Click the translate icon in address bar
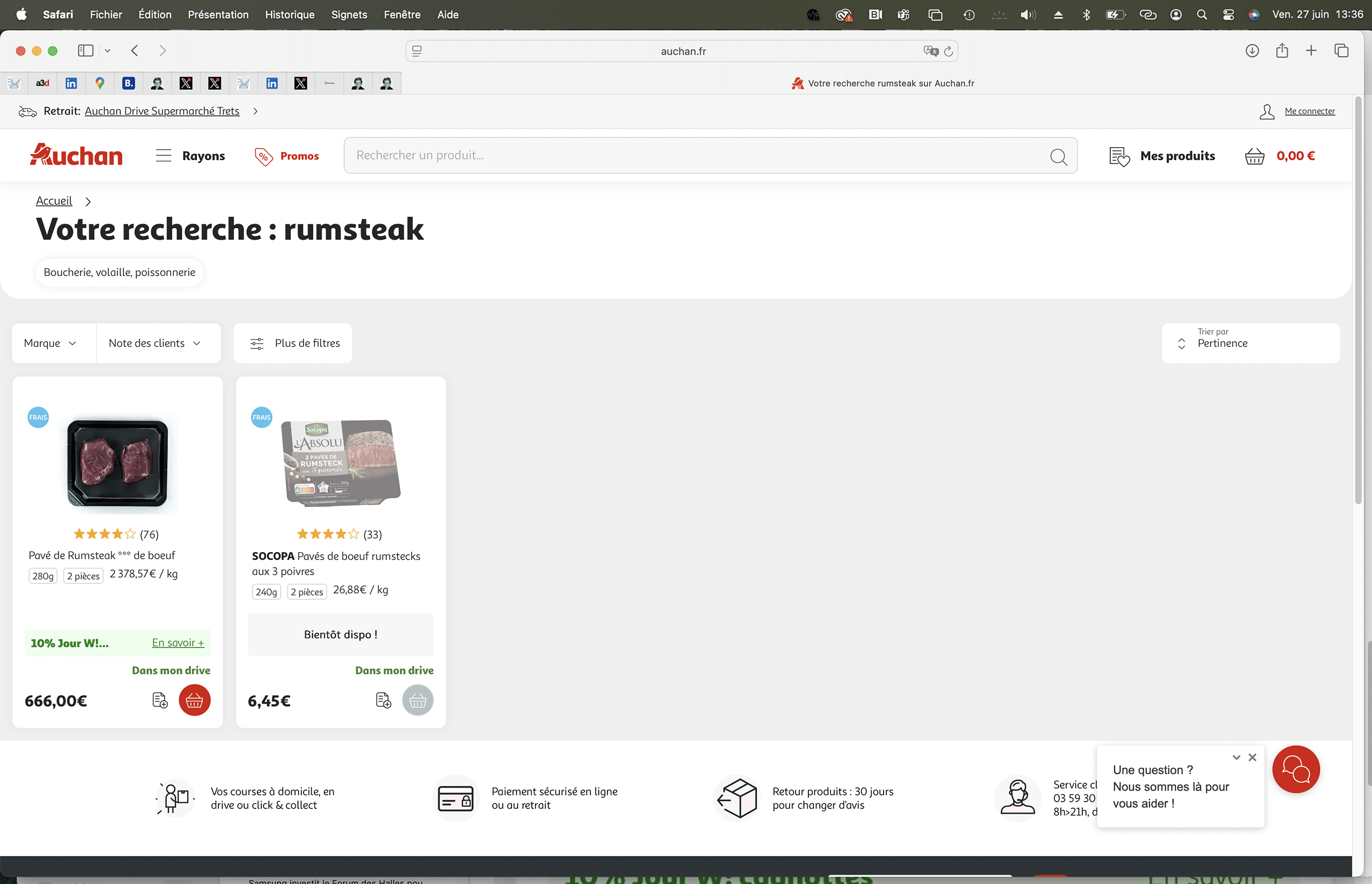The width and height of the screenshot is (1372, 884). point(931,51)
